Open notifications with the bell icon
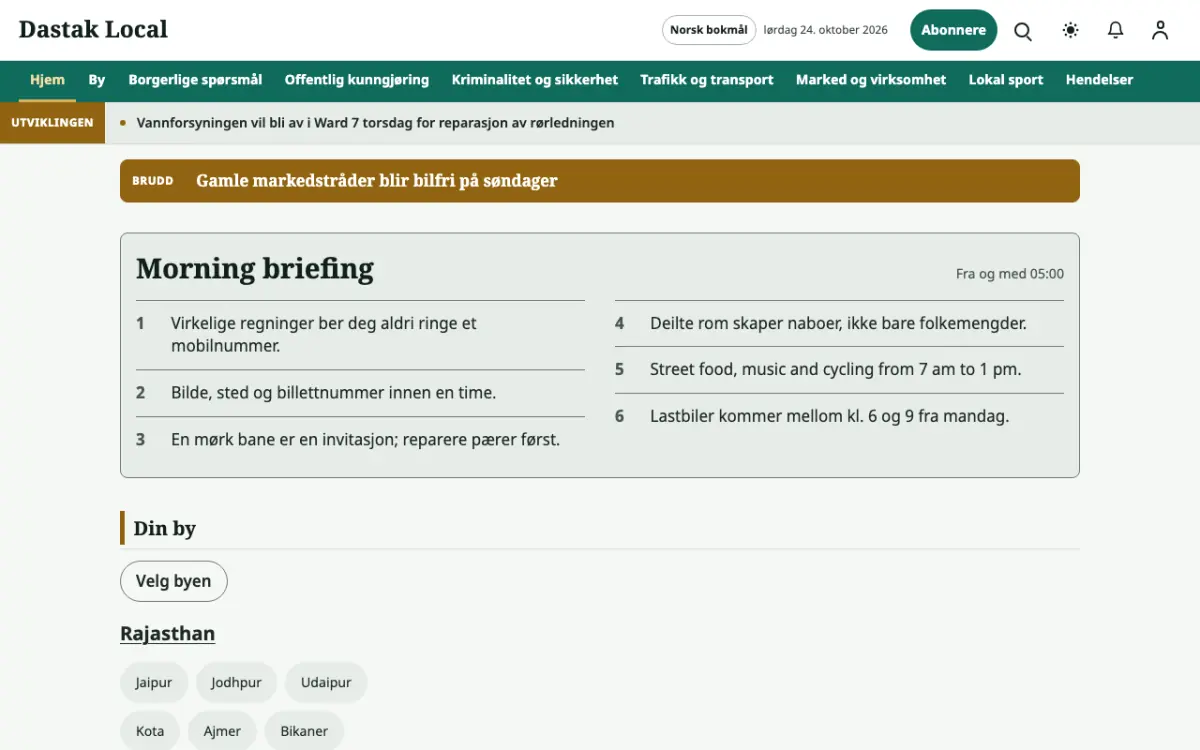Image resolution: width=1200 pixels, height=750 pixels. coord(1116,31)
